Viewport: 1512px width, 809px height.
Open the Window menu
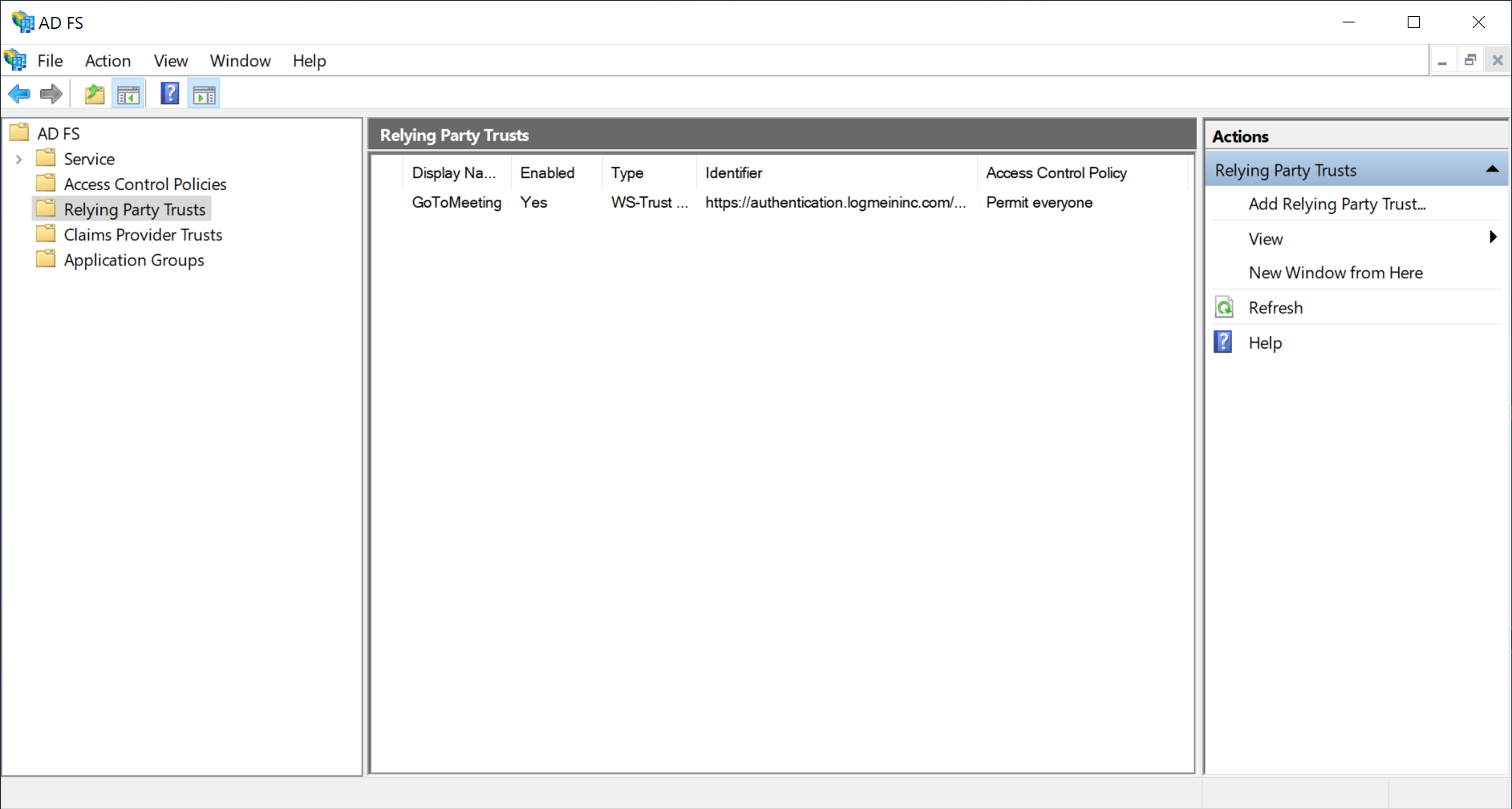click(x=240, y=61)
